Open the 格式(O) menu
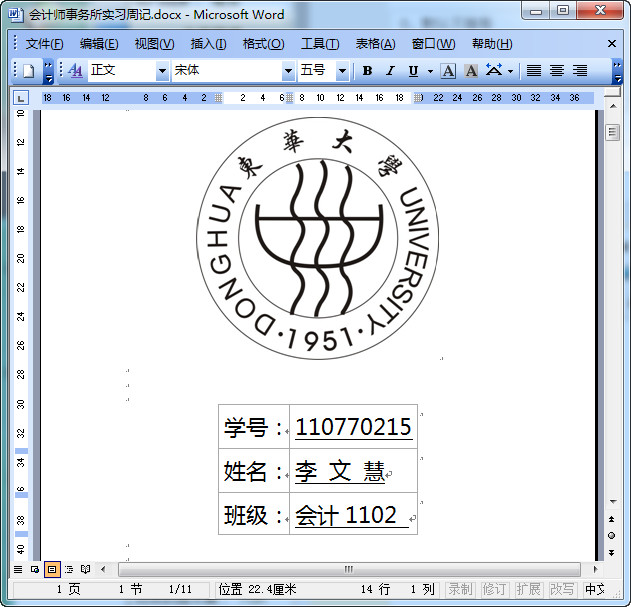 pos(264,44)
